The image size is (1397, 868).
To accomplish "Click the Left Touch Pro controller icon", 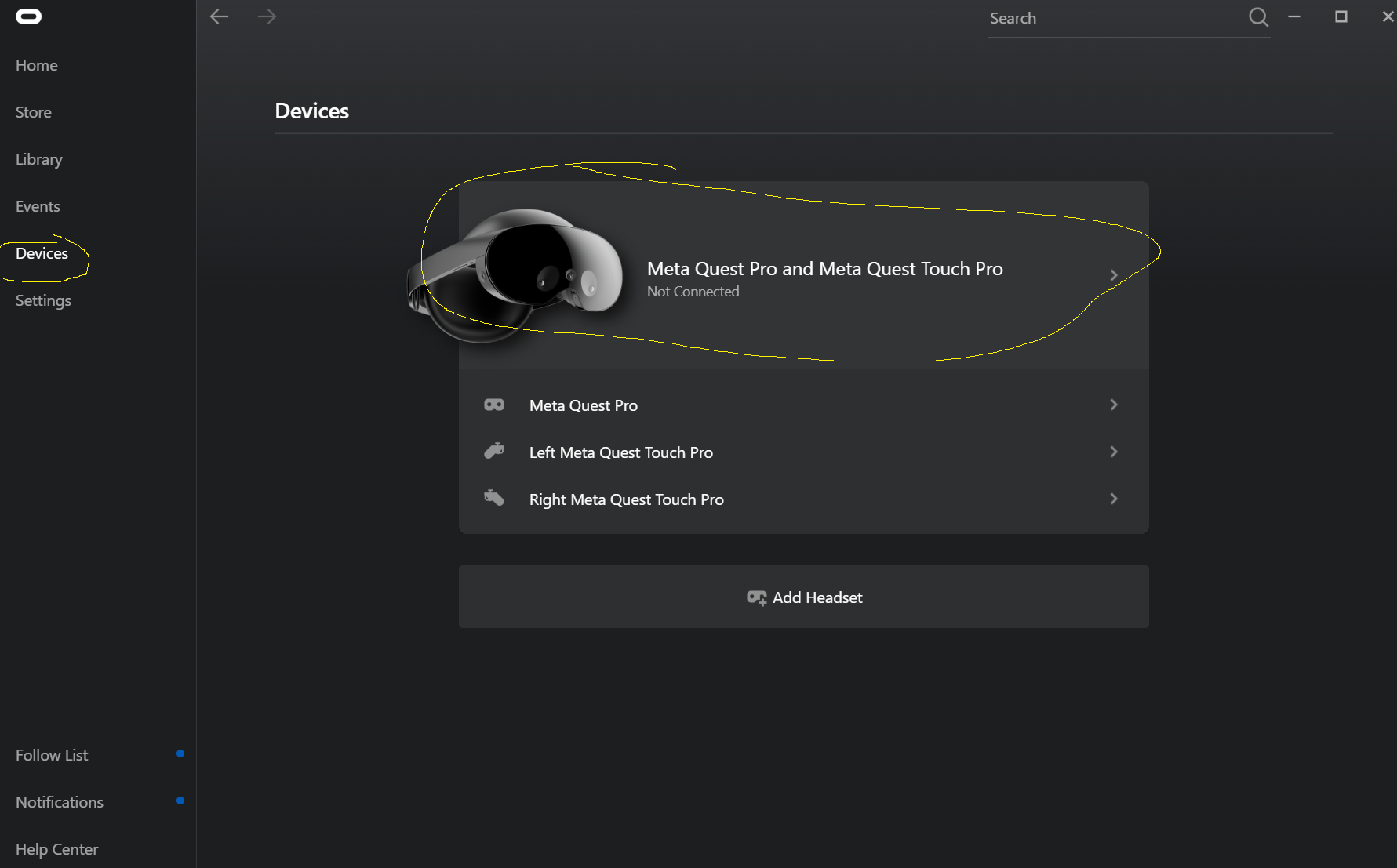I will pos(494,451).
